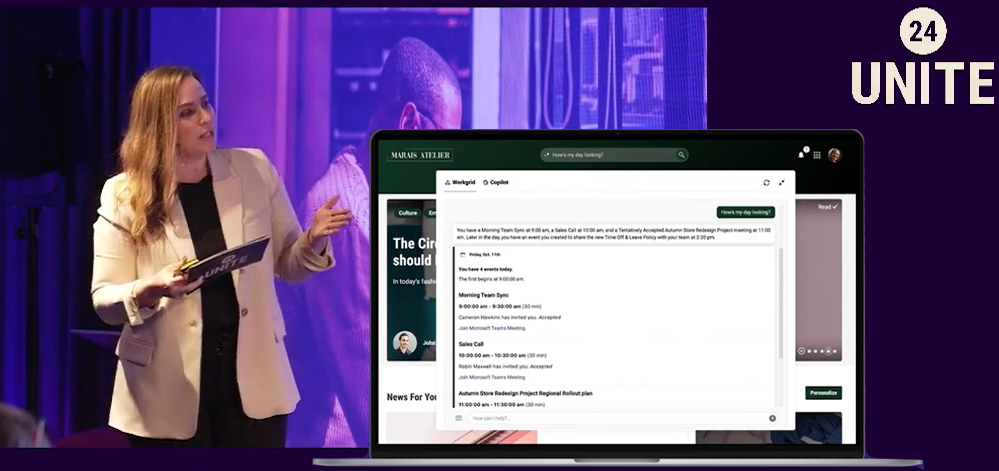The image size is (999, 471).
Task: Collapse the assistant panel with the arrows icon
Action: [782, 182]
